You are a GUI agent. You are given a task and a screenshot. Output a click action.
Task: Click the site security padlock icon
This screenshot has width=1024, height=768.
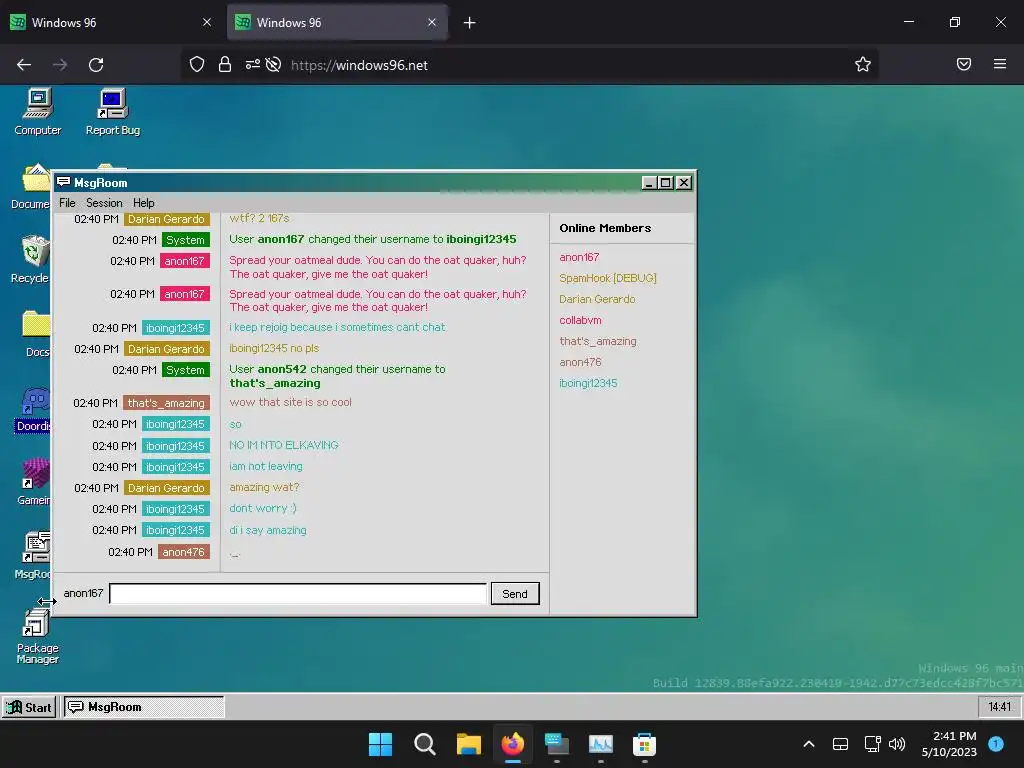pos(225,64)
